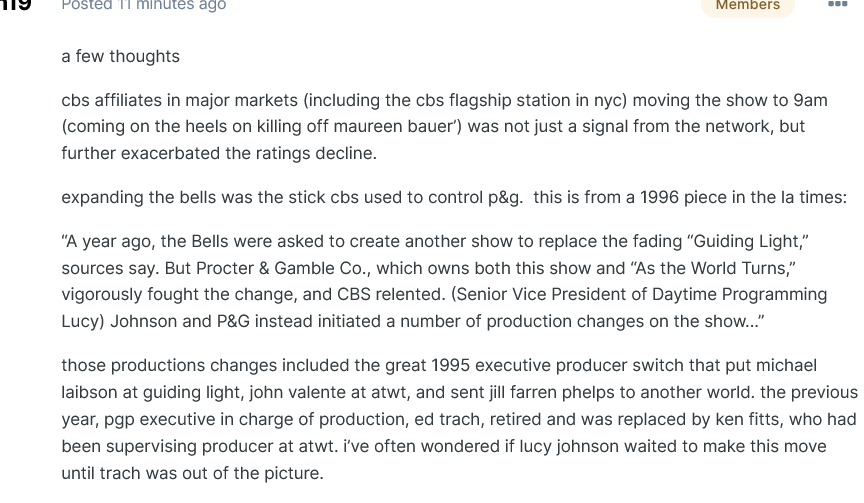Open the 'Posted 11 minutes ago' timestamp link
The height and width of the screenshot is (503, 864).
[144, 6]
